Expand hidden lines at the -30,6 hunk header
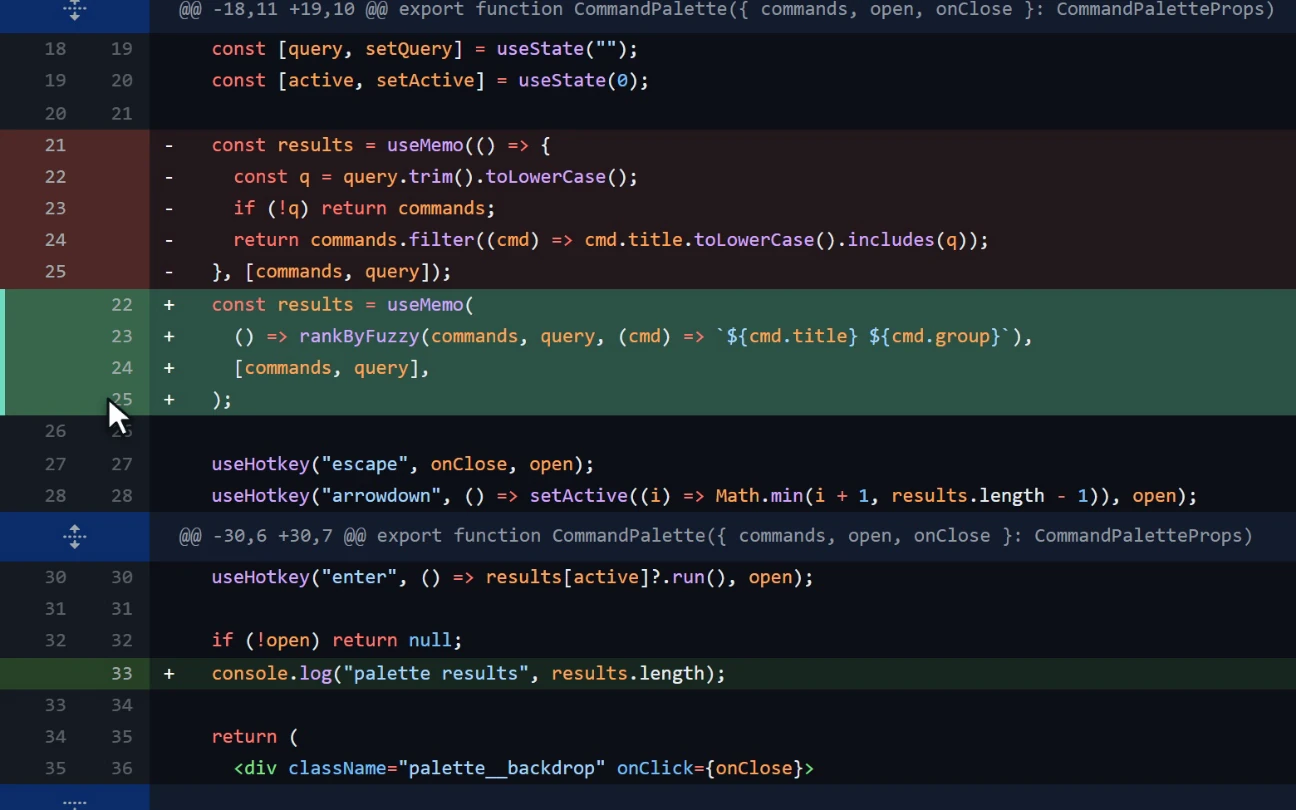This screenshot has height=810, width=1296. [x=74, y=536]
